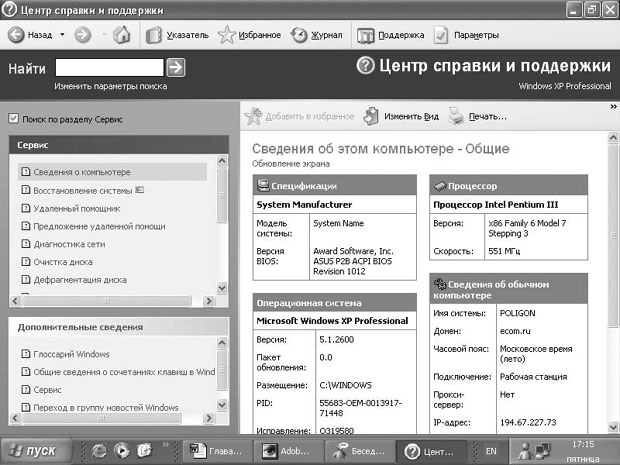
Task: Click content pane scroll-up arrow
Action: pyautogui.click(x=613, y=137)
